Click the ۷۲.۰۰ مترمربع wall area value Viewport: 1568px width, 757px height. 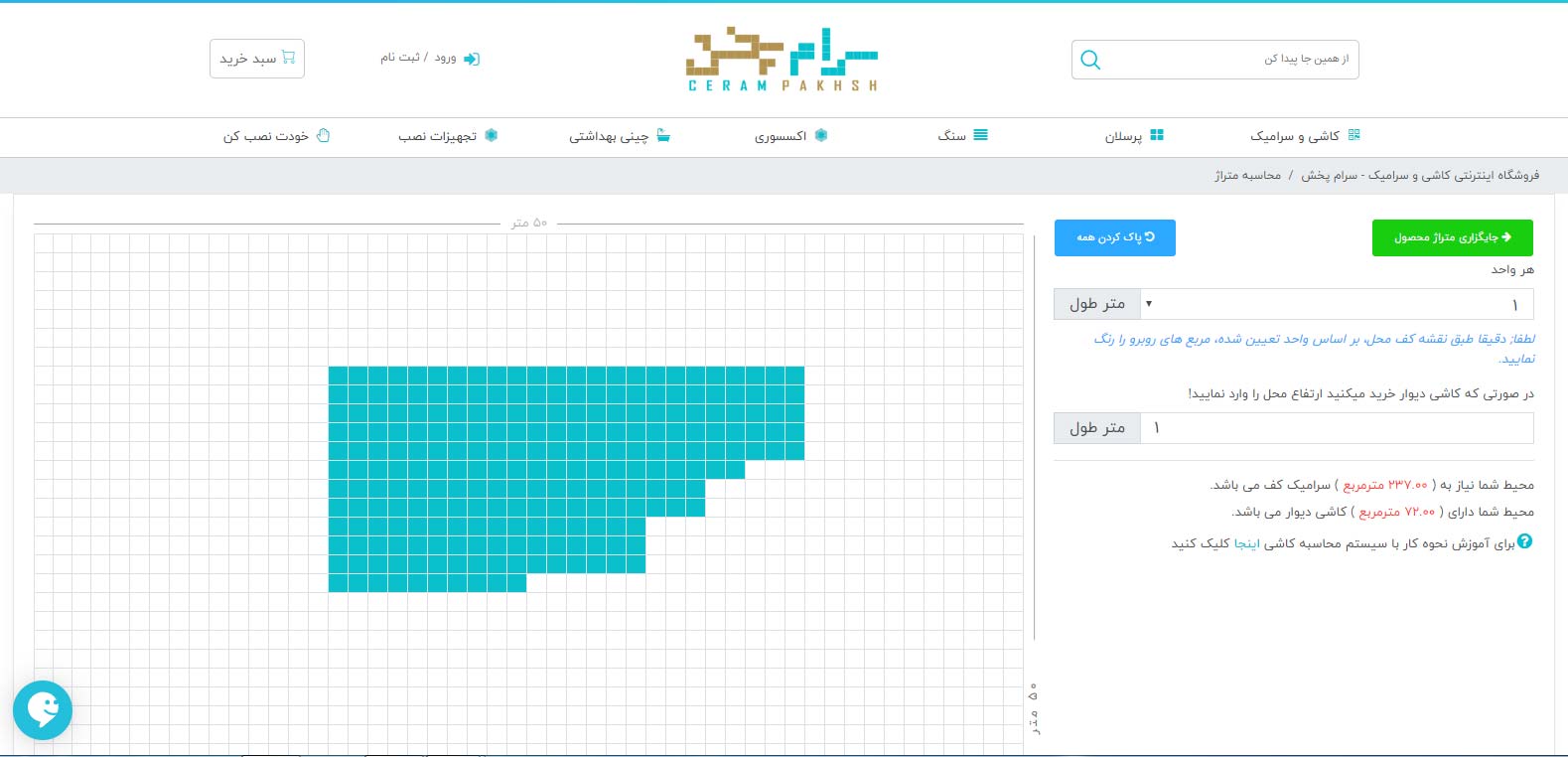click(x=1396, y=512)
